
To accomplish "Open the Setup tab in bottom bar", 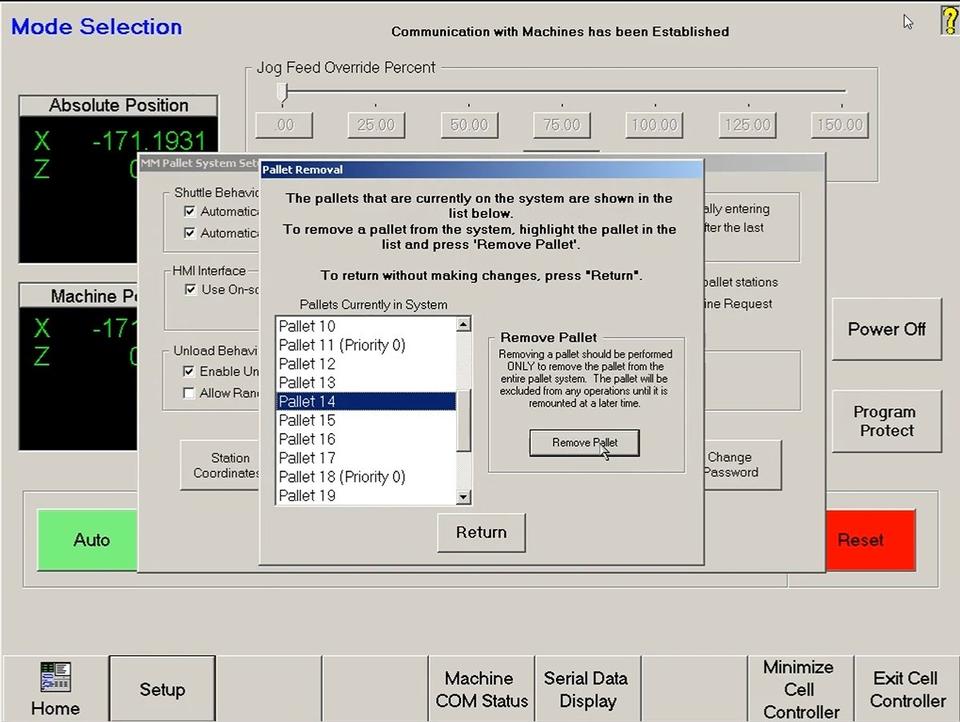I will pyautogui.click(x=162, y=689).
